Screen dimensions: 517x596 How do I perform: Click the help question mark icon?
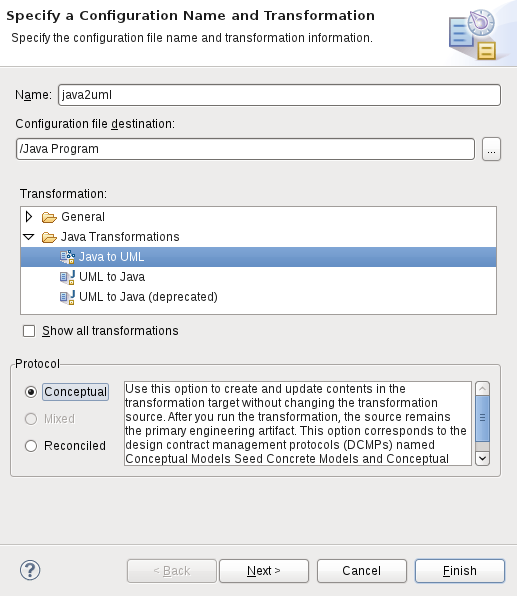30,570
